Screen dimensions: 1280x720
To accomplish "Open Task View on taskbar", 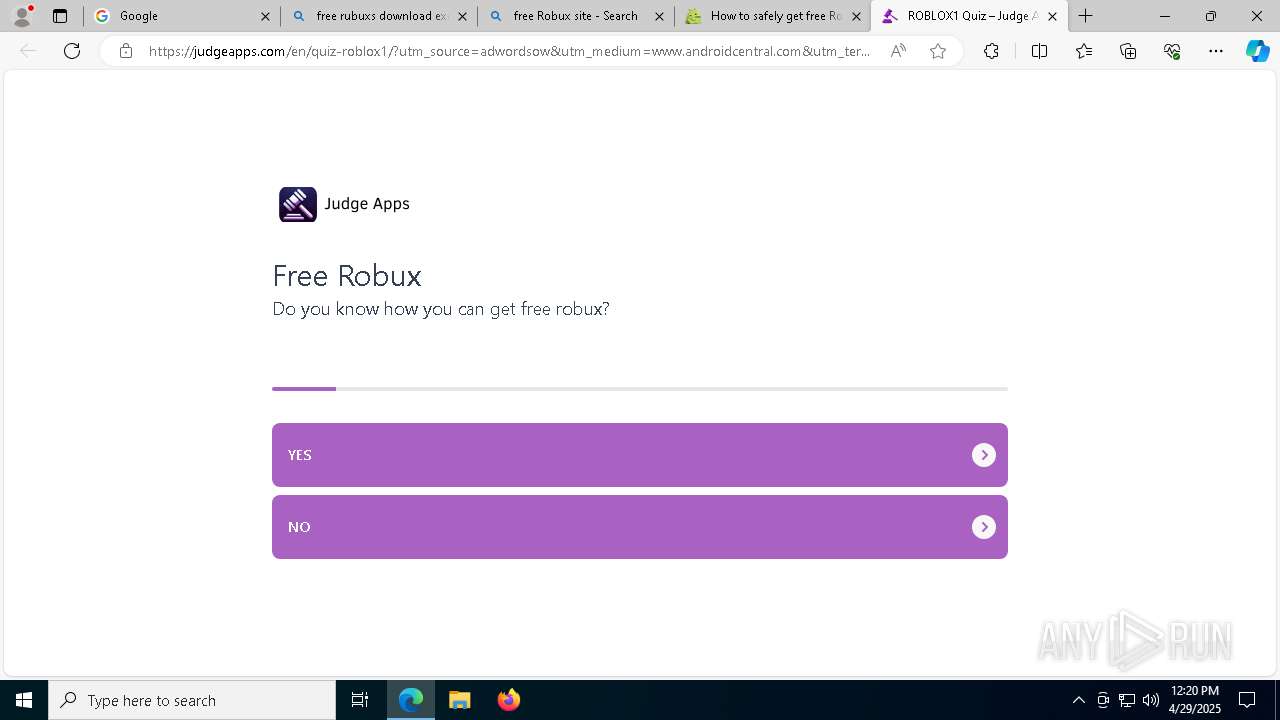I will pos(360,700).
